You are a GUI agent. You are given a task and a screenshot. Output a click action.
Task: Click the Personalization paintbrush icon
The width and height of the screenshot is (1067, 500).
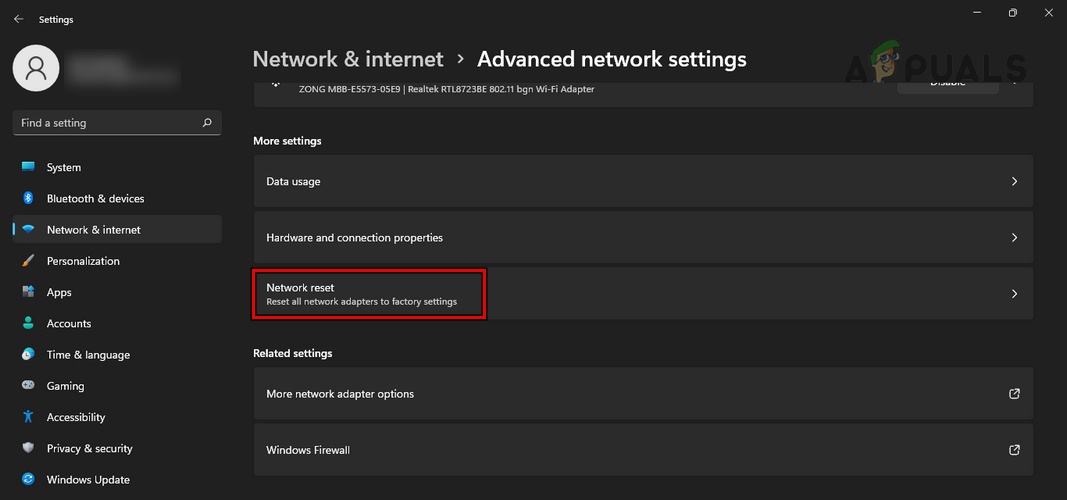pos(28,261)
